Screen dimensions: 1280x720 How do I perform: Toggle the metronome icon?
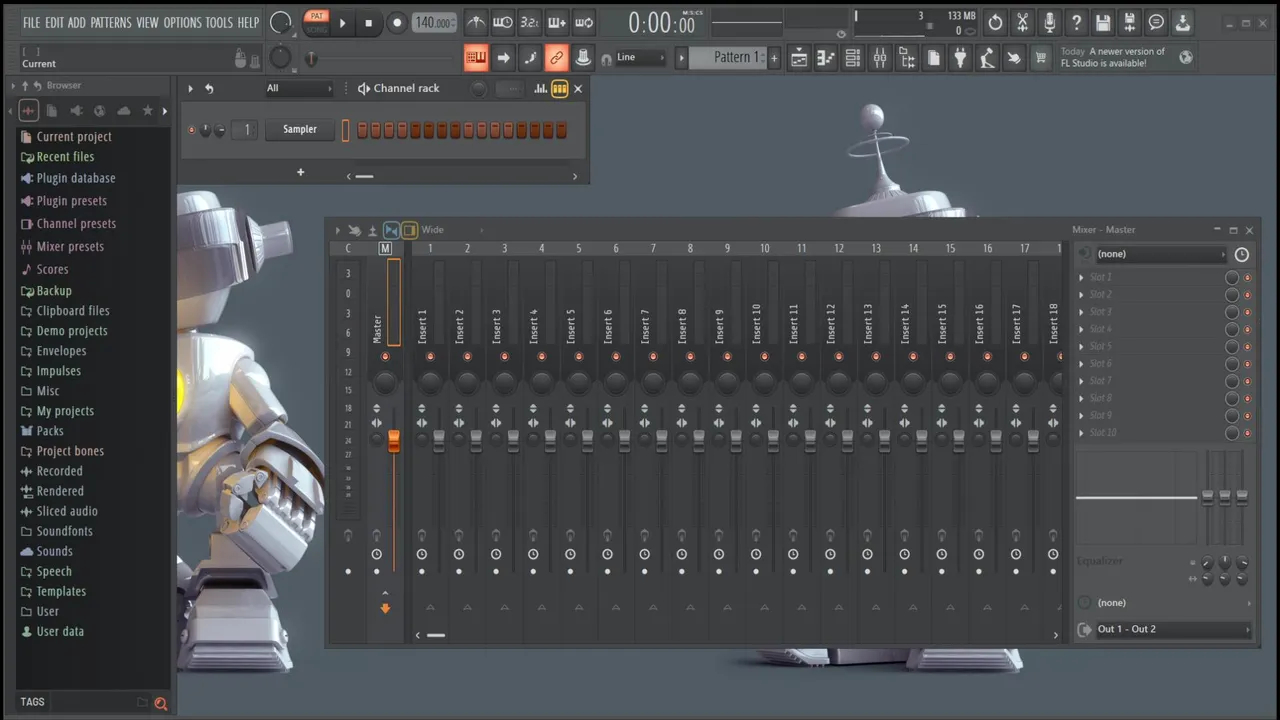coord(477,23)
